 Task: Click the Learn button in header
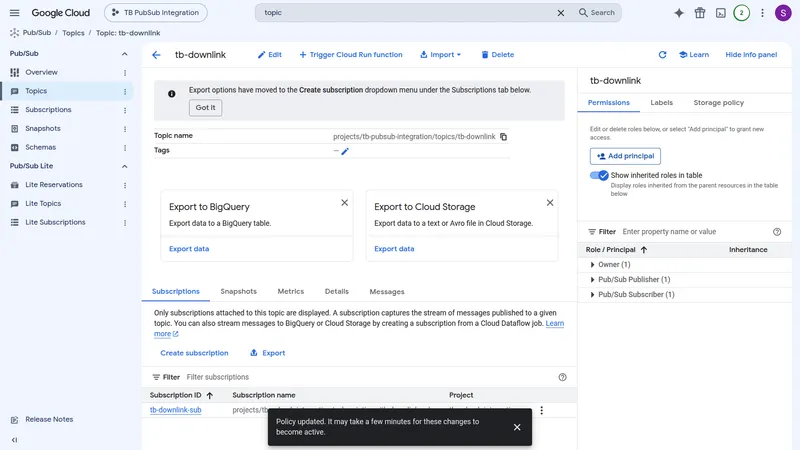pyautogui.click(x=693, y=55)
